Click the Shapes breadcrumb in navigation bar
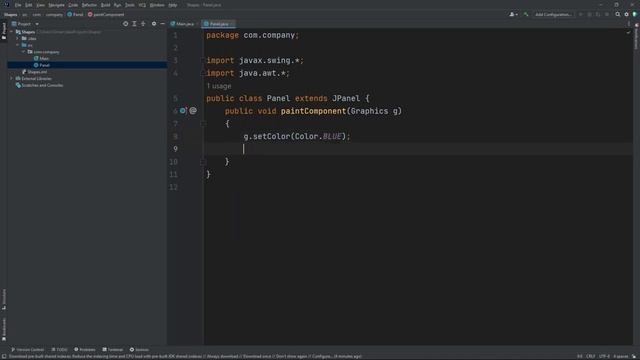This screenshot has width=640, height=360. tap(11, 15)
